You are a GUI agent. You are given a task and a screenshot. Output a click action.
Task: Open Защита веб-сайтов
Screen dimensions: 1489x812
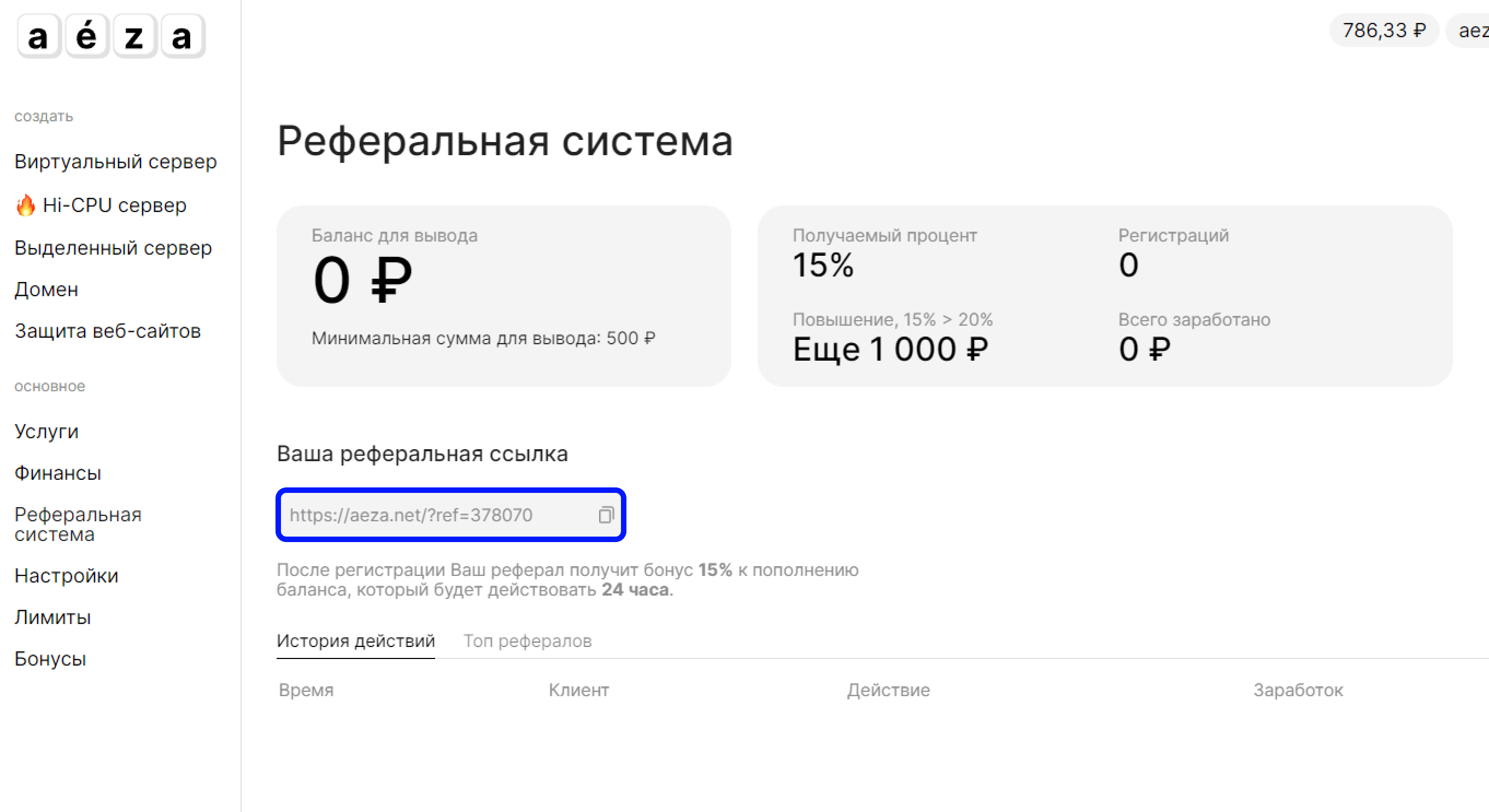(108, 331)
